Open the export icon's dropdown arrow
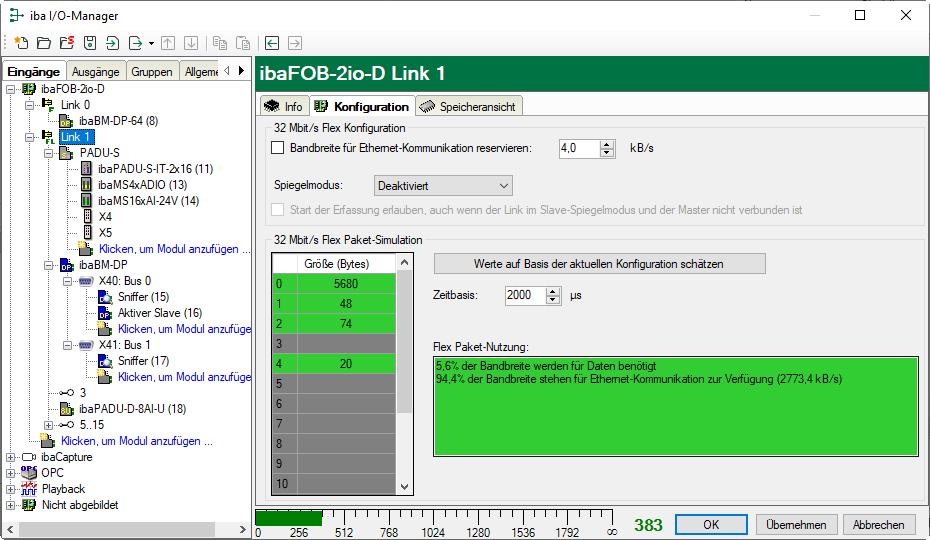The image size is (930, 540). click(151, 43)
